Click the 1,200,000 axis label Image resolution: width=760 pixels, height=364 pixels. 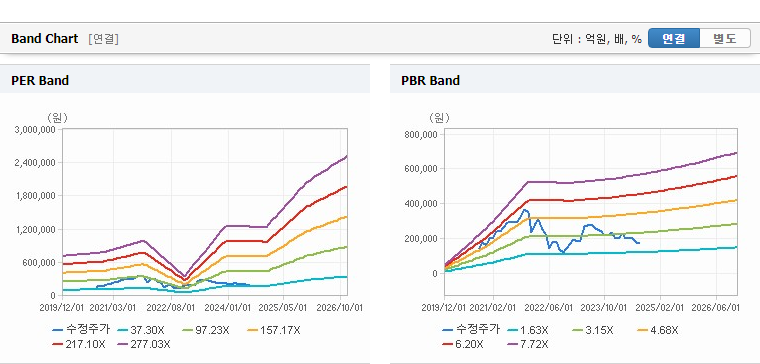point(36,229)
